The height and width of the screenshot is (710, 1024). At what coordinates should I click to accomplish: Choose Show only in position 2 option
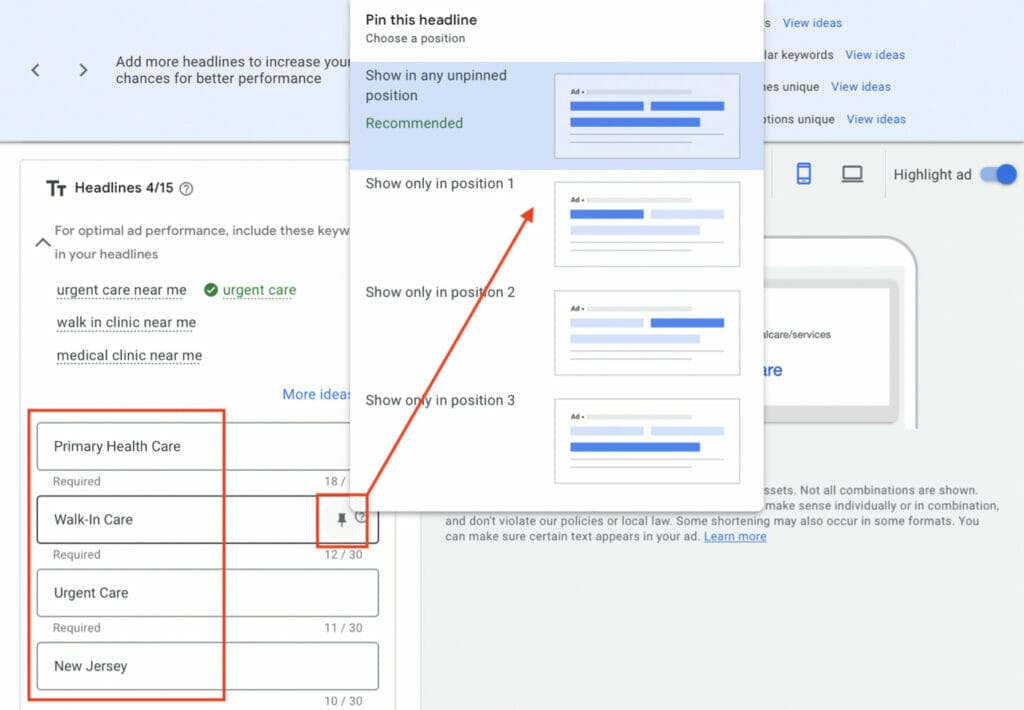point(441,292)
